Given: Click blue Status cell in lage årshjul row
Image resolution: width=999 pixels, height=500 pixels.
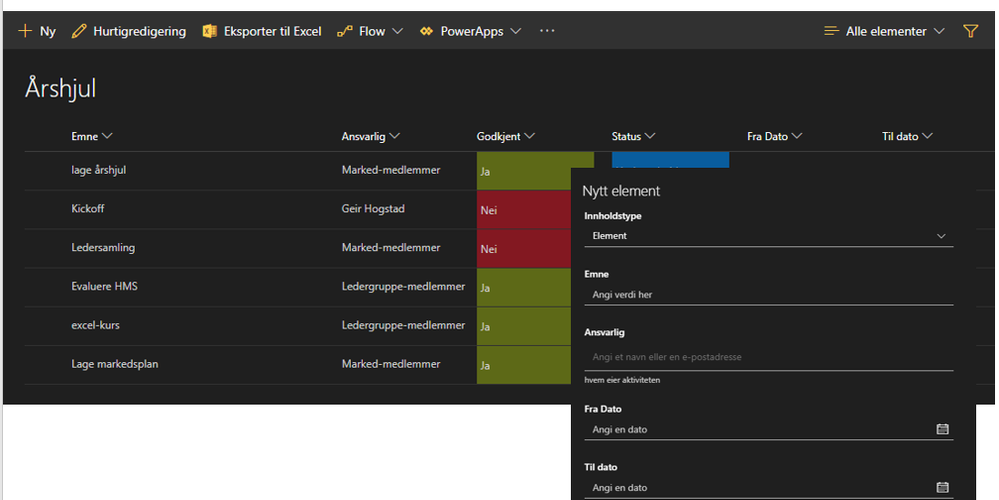Looking at the screenshot, I should [x=670, y=160].
